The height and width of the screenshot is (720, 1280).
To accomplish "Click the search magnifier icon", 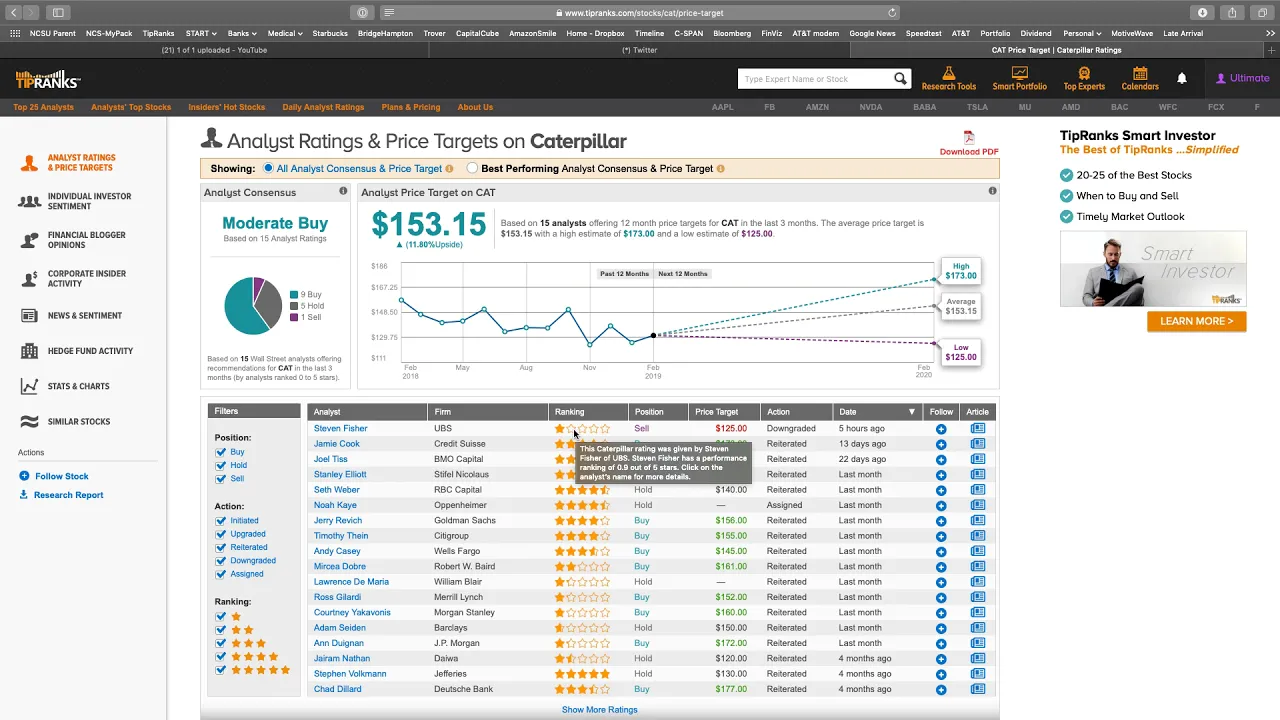I will pos(900,79).
